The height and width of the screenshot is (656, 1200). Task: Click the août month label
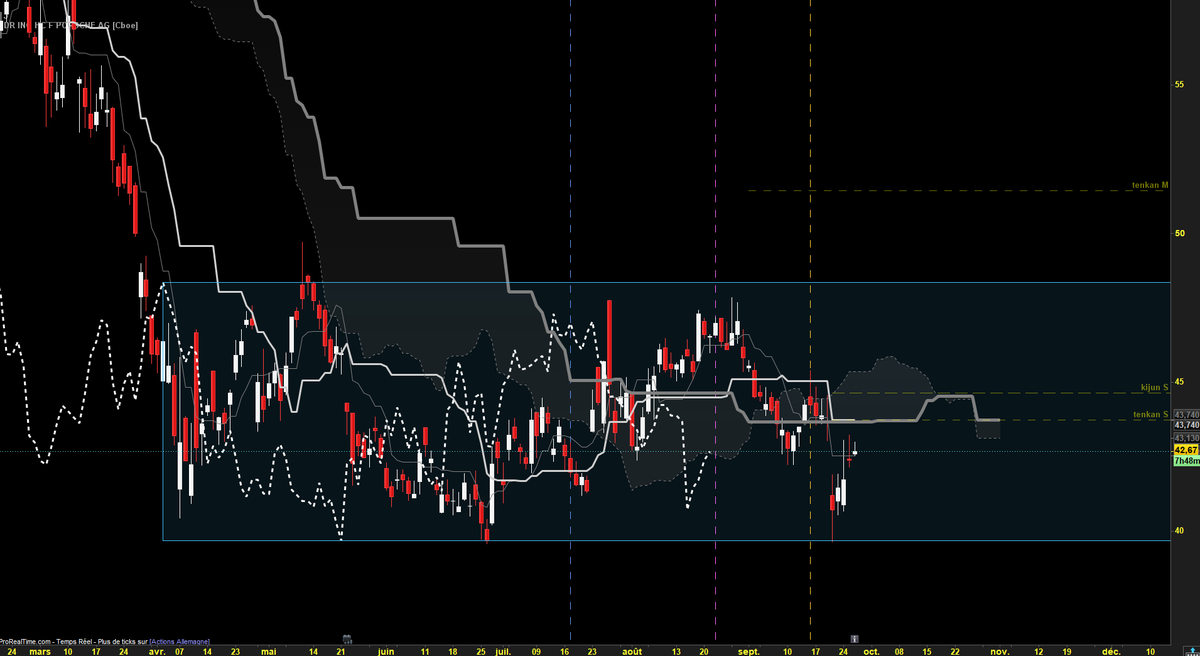(x=632, y=651)
